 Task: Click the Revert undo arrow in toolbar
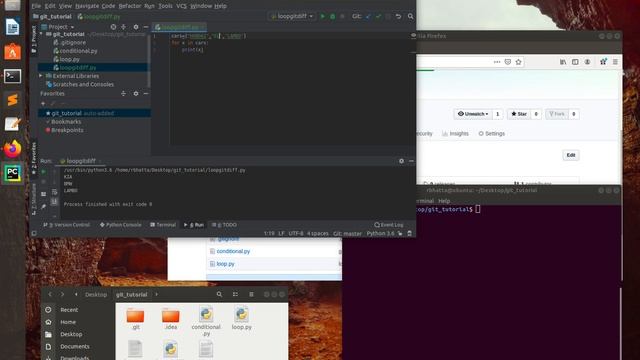coord(398,16)
